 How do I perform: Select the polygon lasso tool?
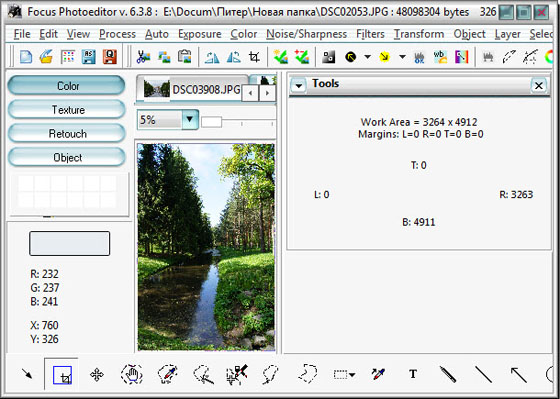(308, 374)
